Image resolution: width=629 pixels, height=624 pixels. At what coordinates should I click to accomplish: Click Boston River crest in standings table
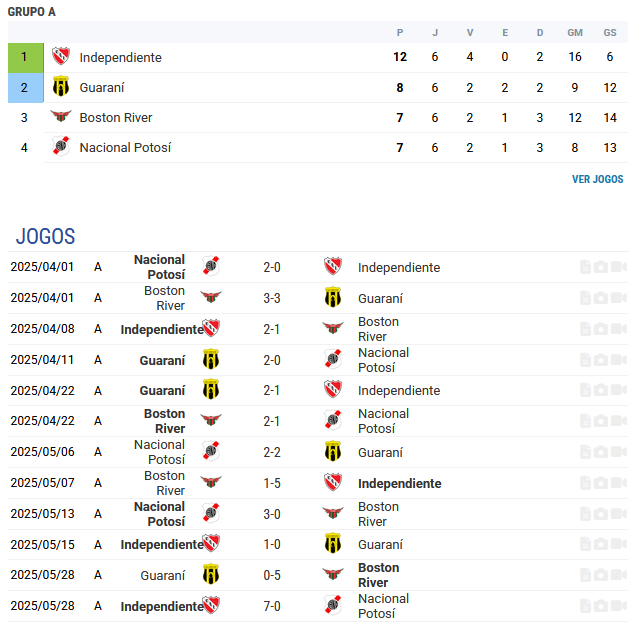click(x=61, y=116)
